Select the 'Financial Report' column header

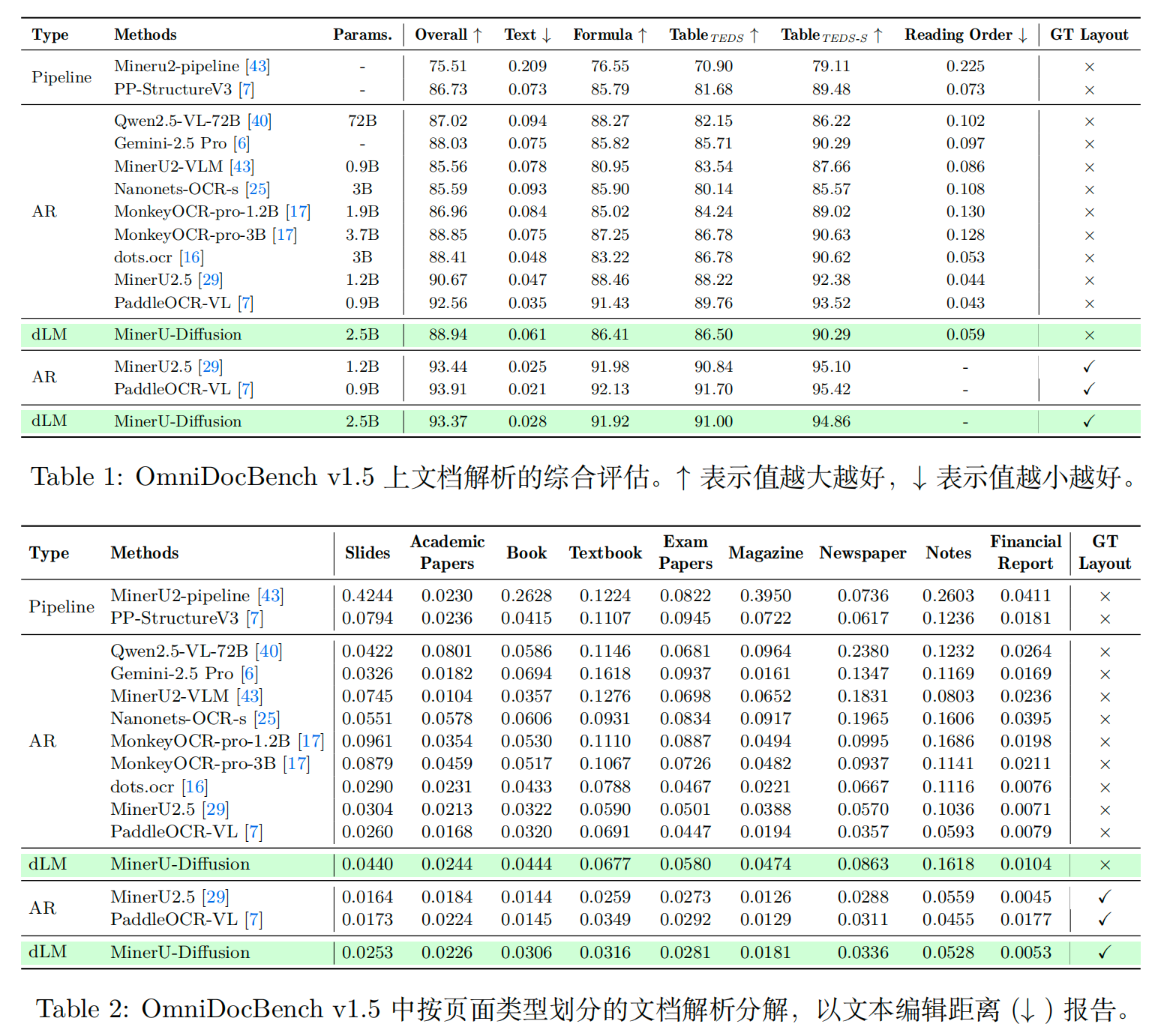(1026, 552)
